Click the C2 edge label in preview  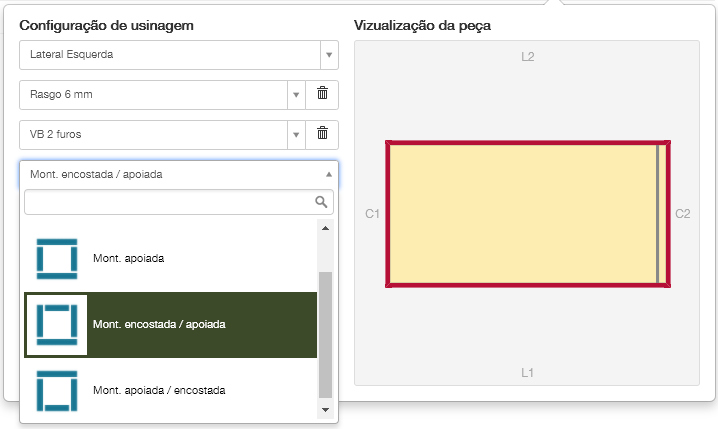682,214
